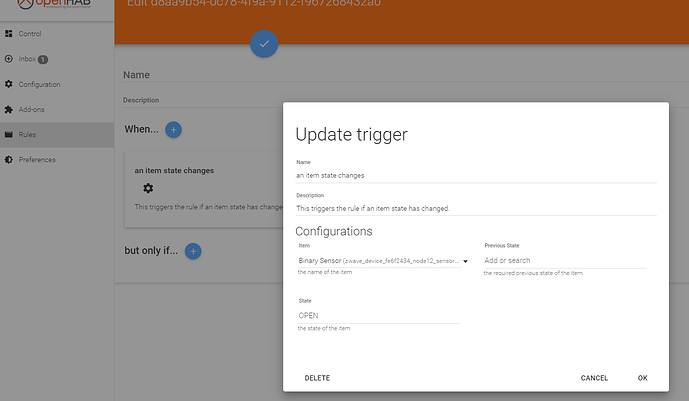Image resolution: width=689 pixels, height=401 pixels.
Task: Edit the State field containing OPEN
Action: [x=378, y=315]
